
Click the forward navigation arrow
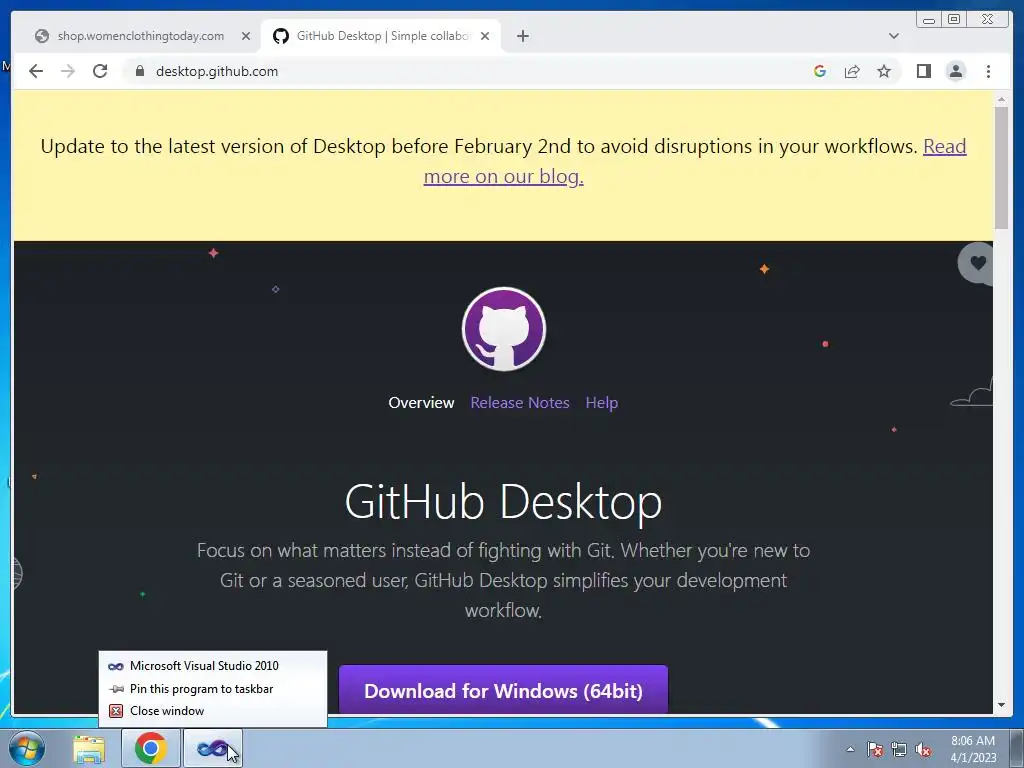(x=68, y=71)
